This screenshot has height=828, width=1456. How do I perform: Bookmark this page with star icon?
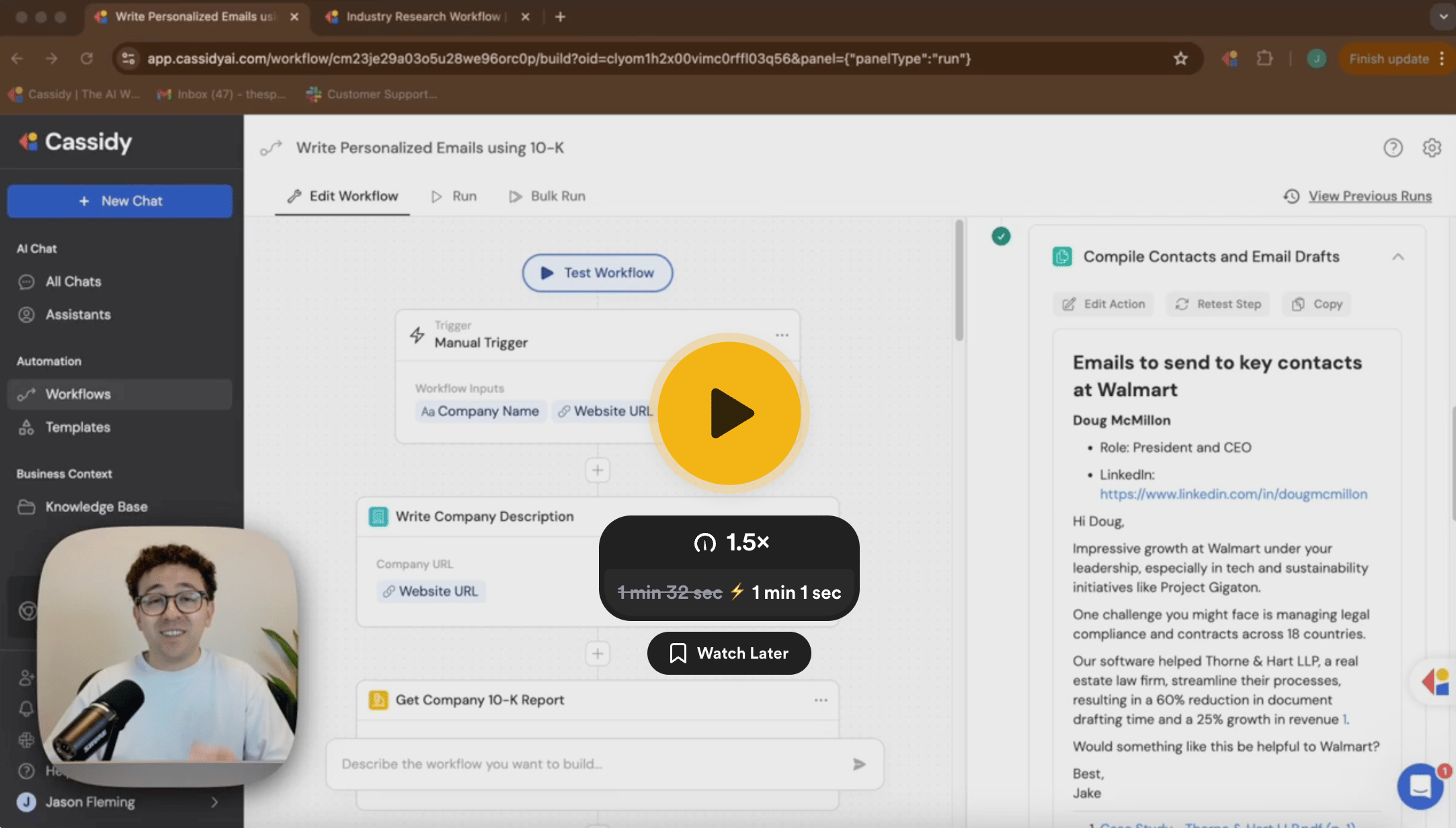point(1180,58)
